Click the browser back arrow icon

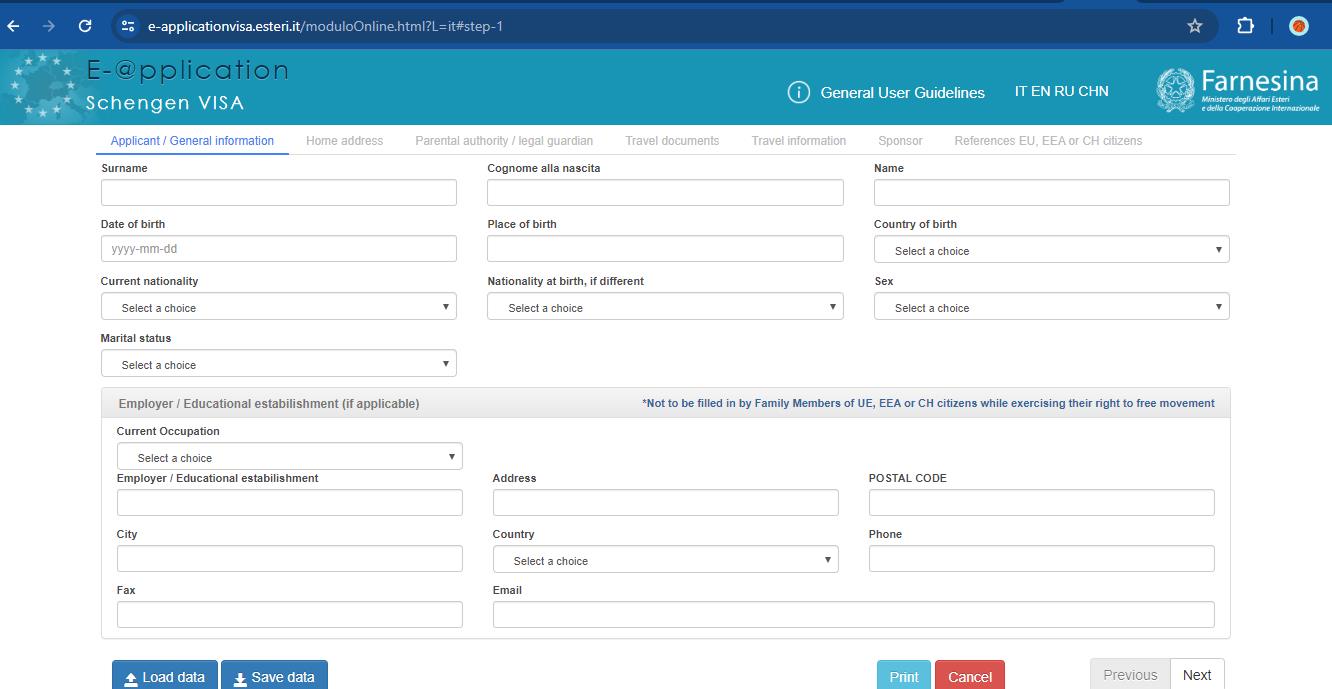(14, 26)
